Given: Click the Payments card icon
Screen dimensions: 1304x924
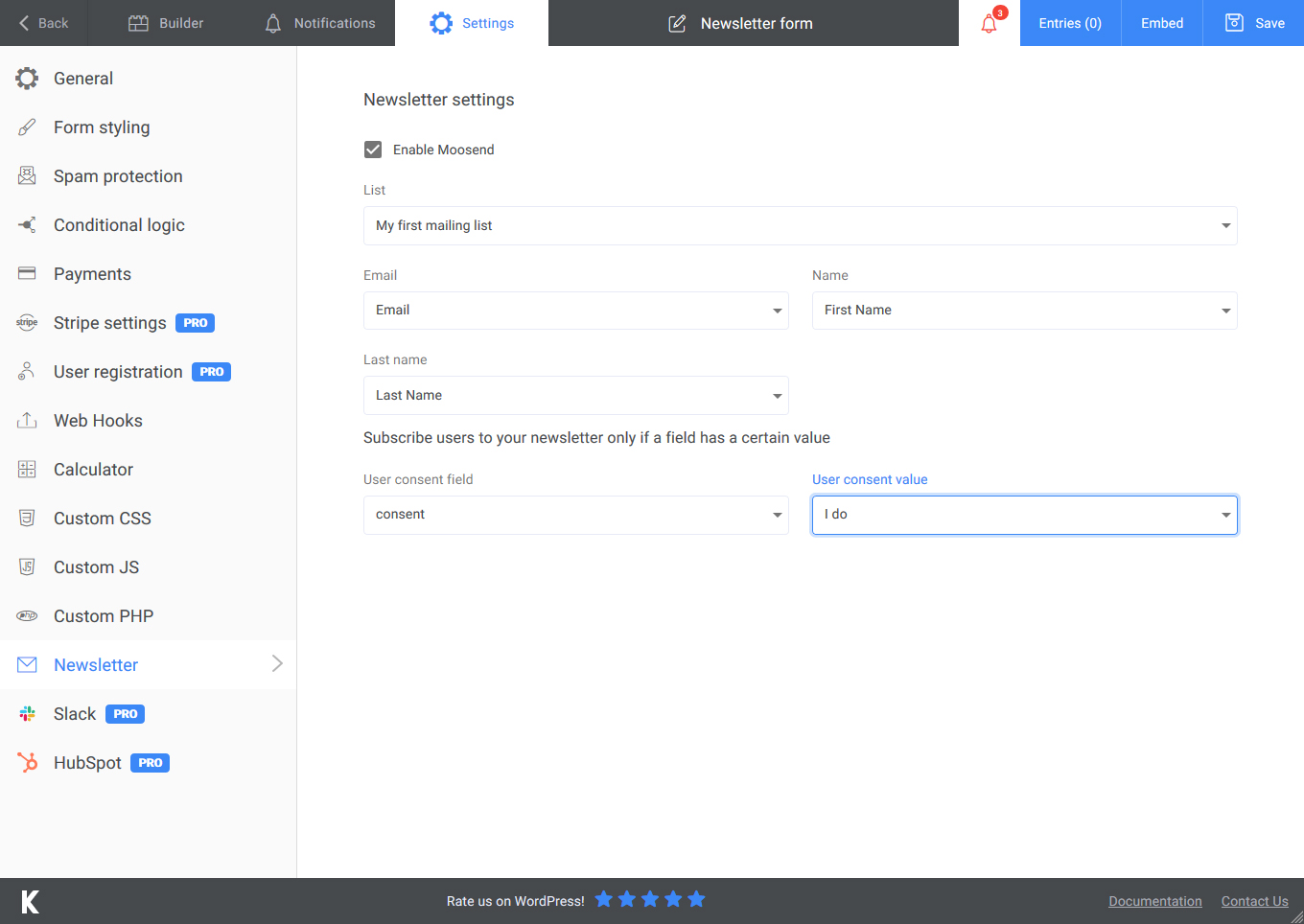Looking at the screenshot, I should pos(27,274).
